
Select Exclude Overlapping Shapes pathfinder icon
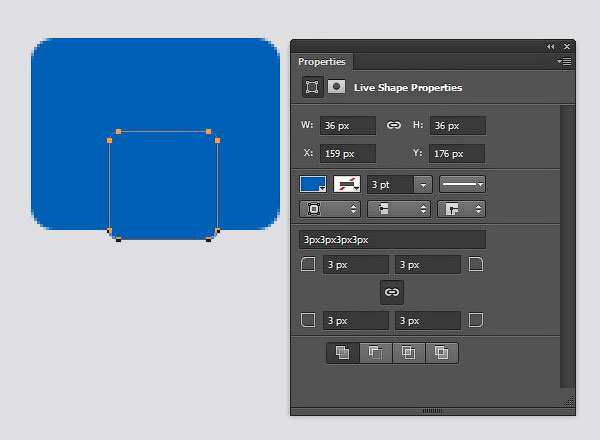(441, 352)
